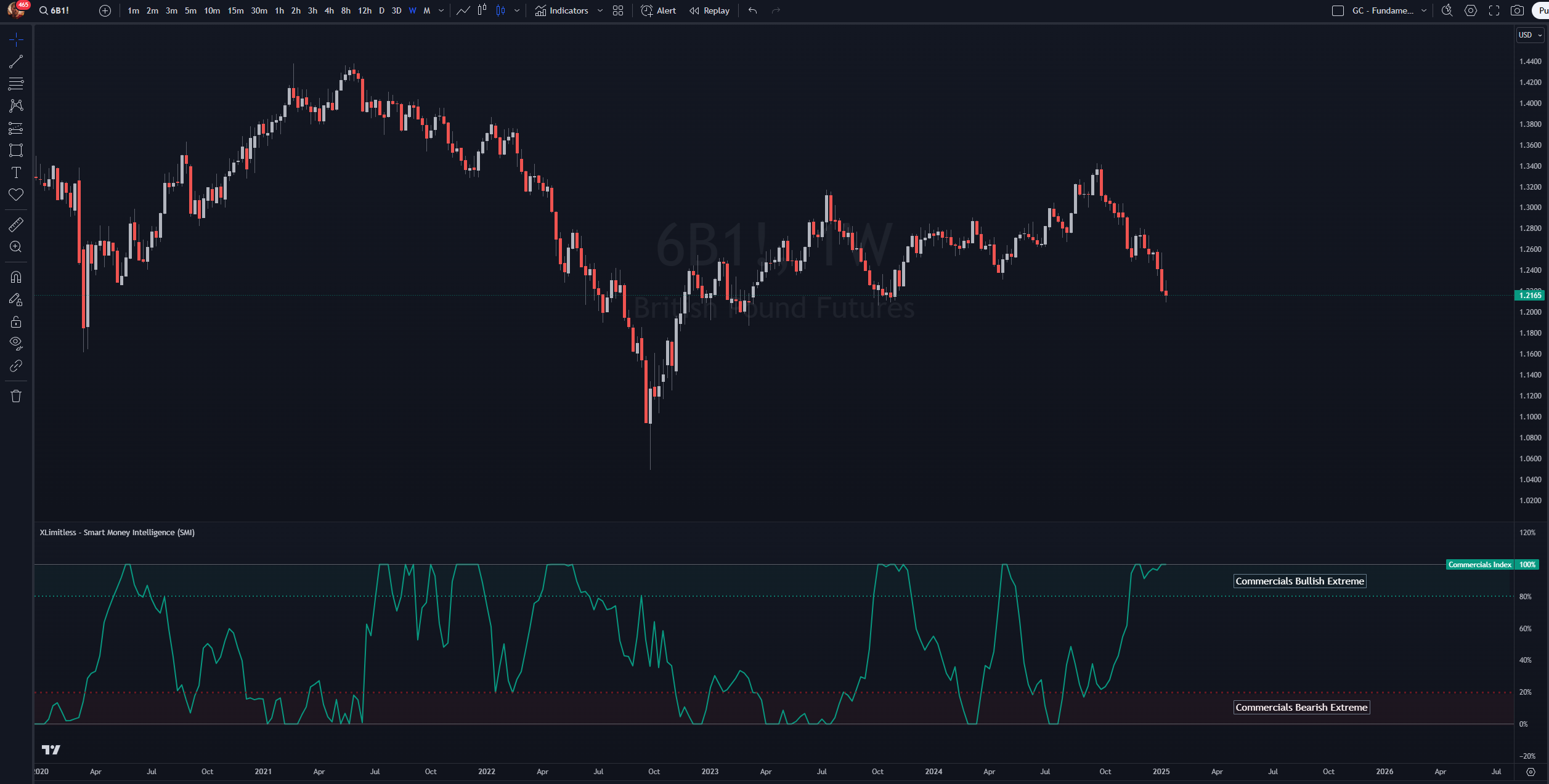Switch to the 4h timeframe
Screen dimensions: 1549x784
tap(329, 10)
